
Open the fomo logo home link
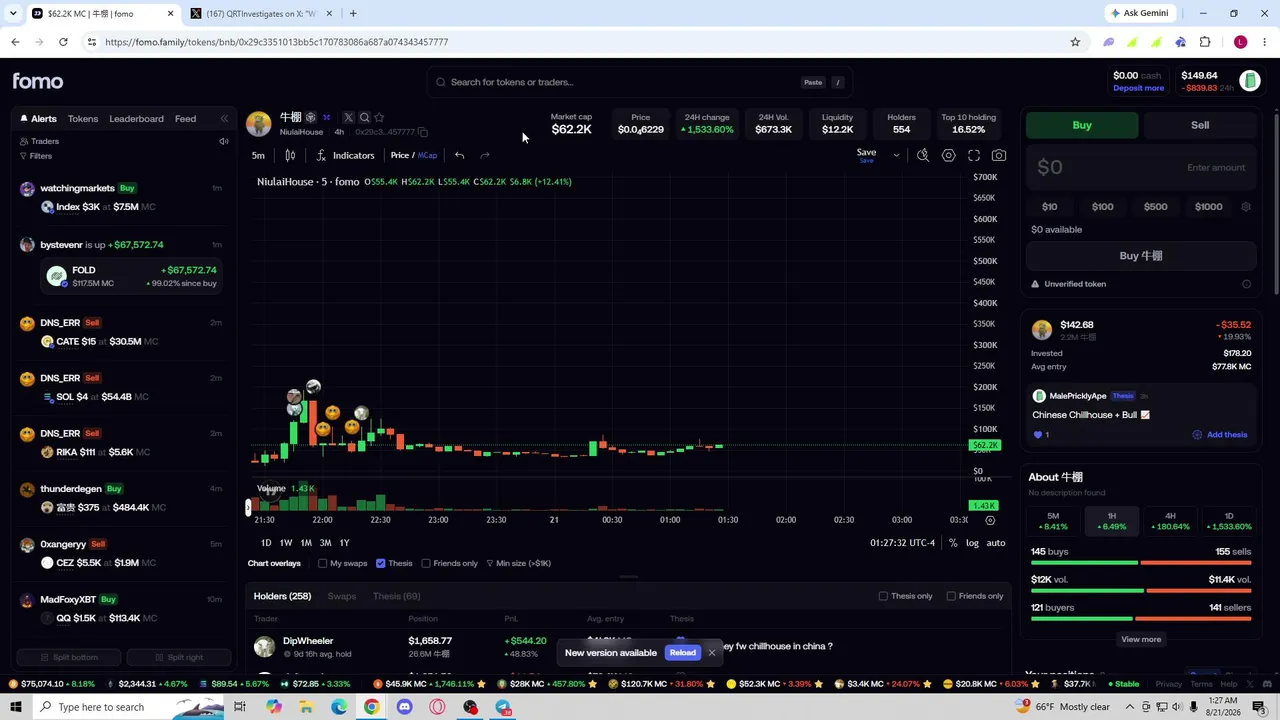click(38, 82)
